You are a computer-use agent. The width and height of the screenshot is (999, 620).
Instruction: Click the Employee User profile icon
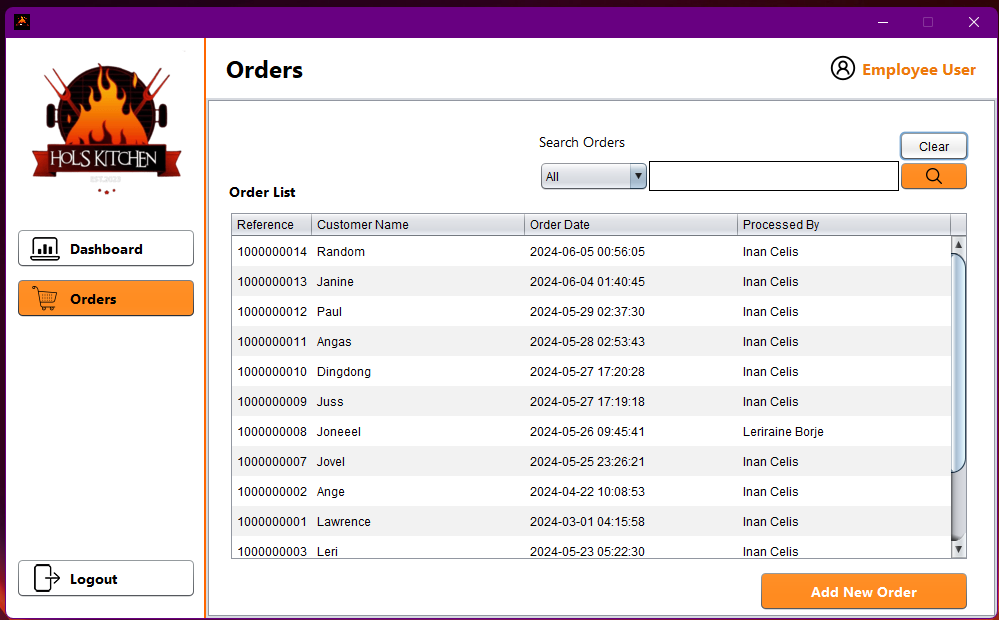coord(843,68)
